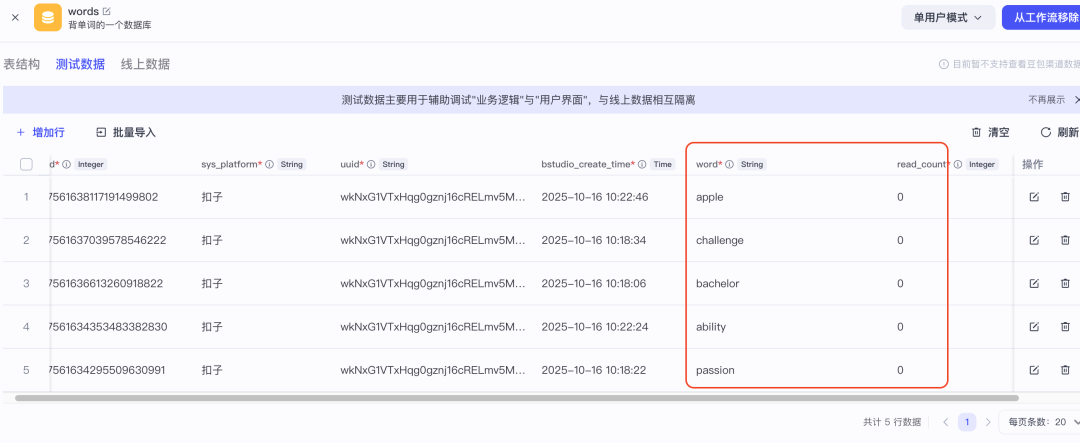Toggle the select-all header checkbox

point(26,164)
